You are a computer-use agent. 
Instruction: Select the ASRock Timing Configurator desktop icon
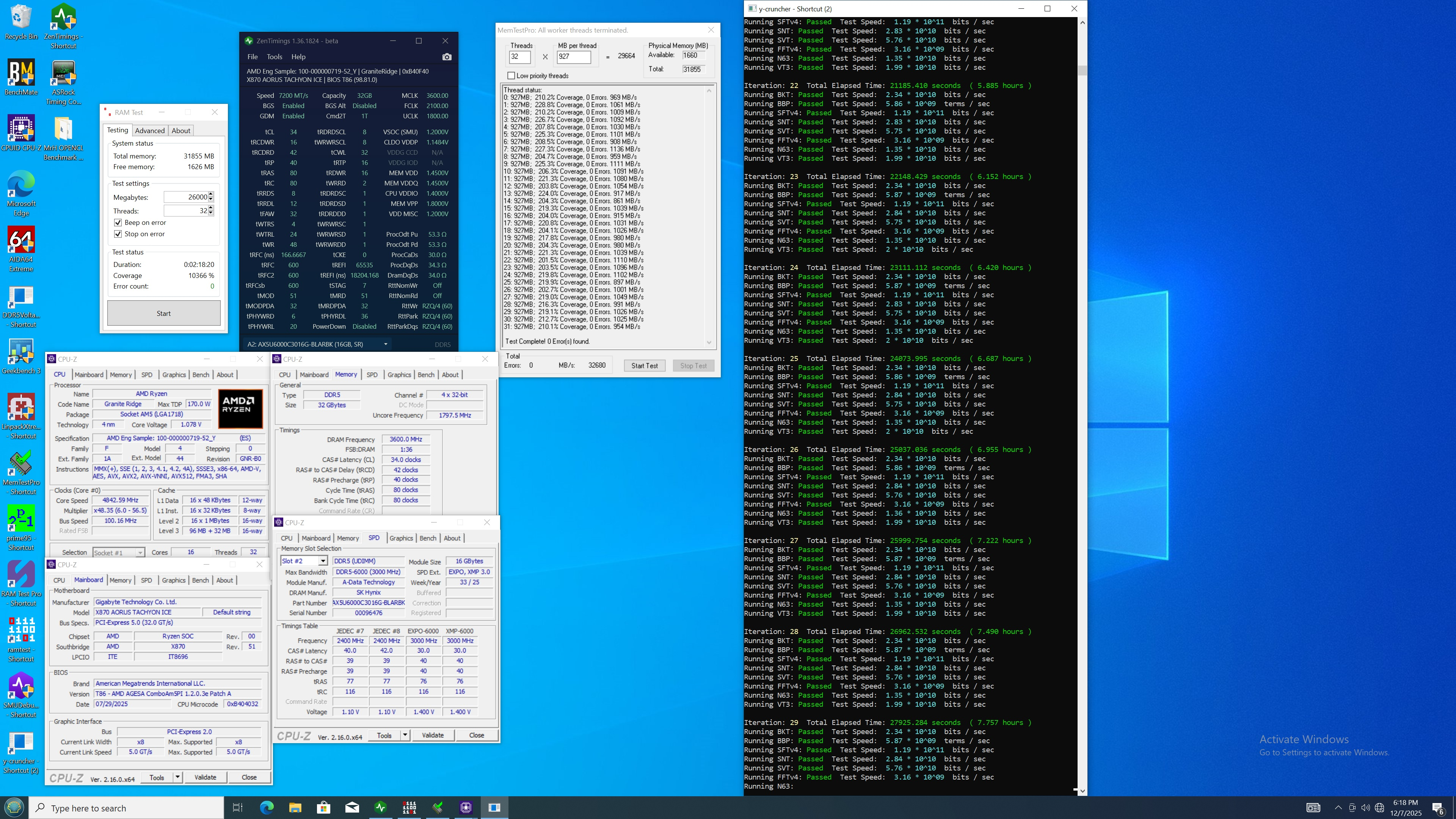[x=63, y=82]
